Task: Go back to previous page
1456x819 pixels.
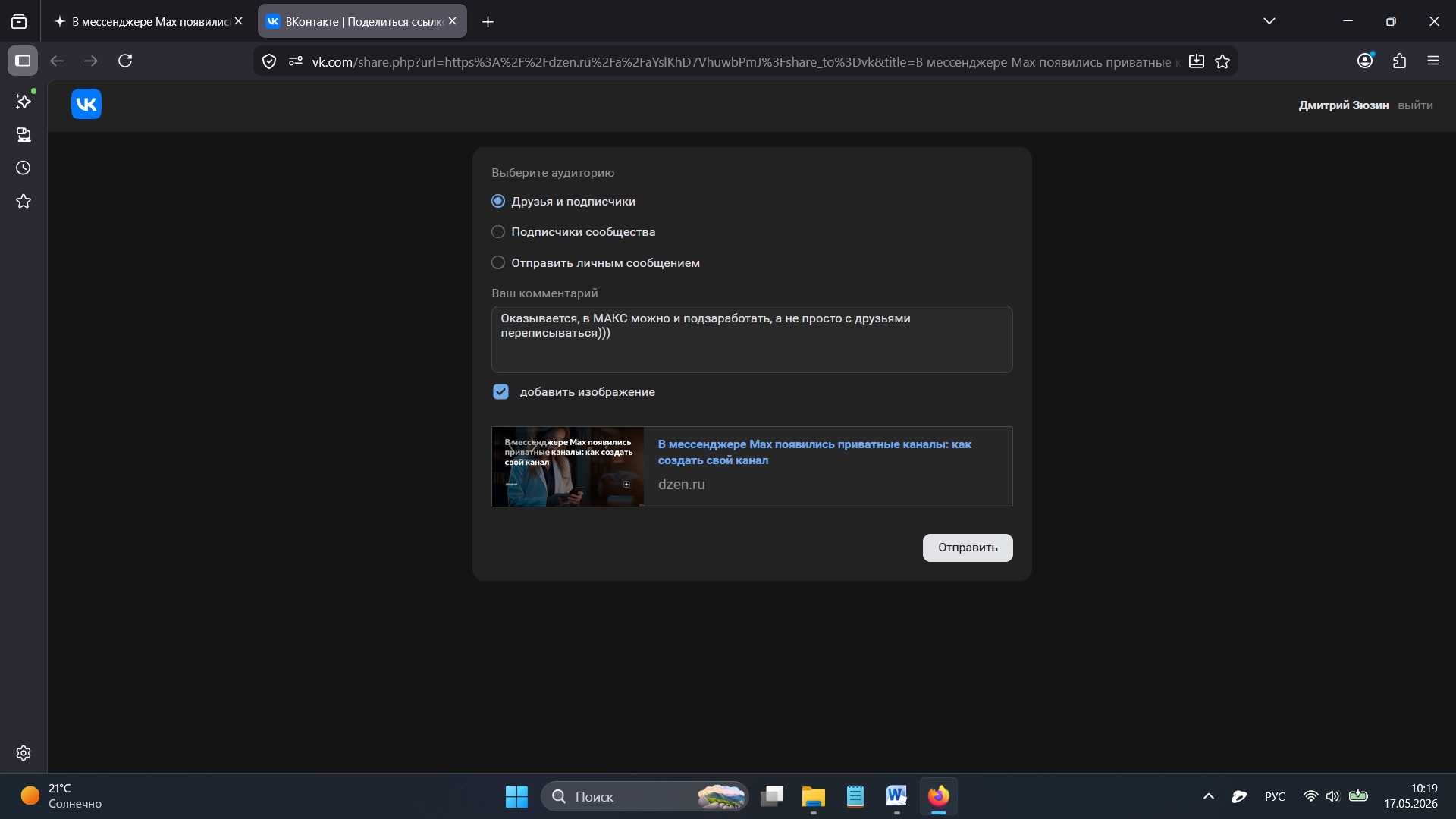Action: [57, 61]
